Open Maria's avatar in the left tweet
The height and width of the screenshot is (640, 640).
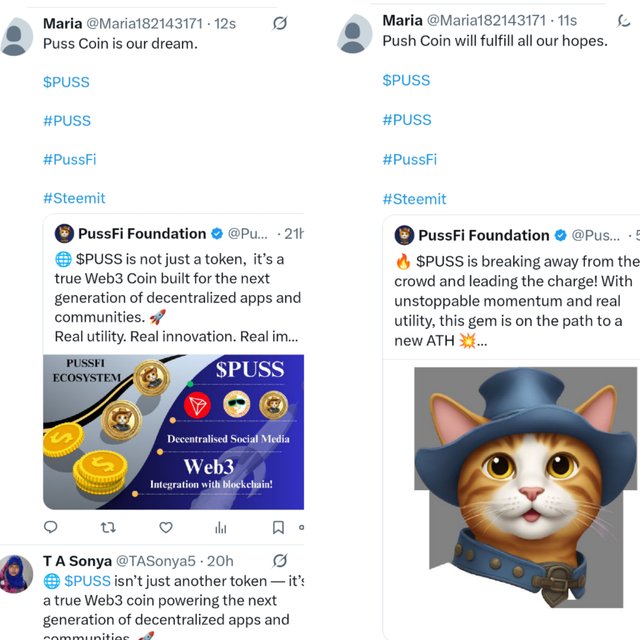(17, 37)
